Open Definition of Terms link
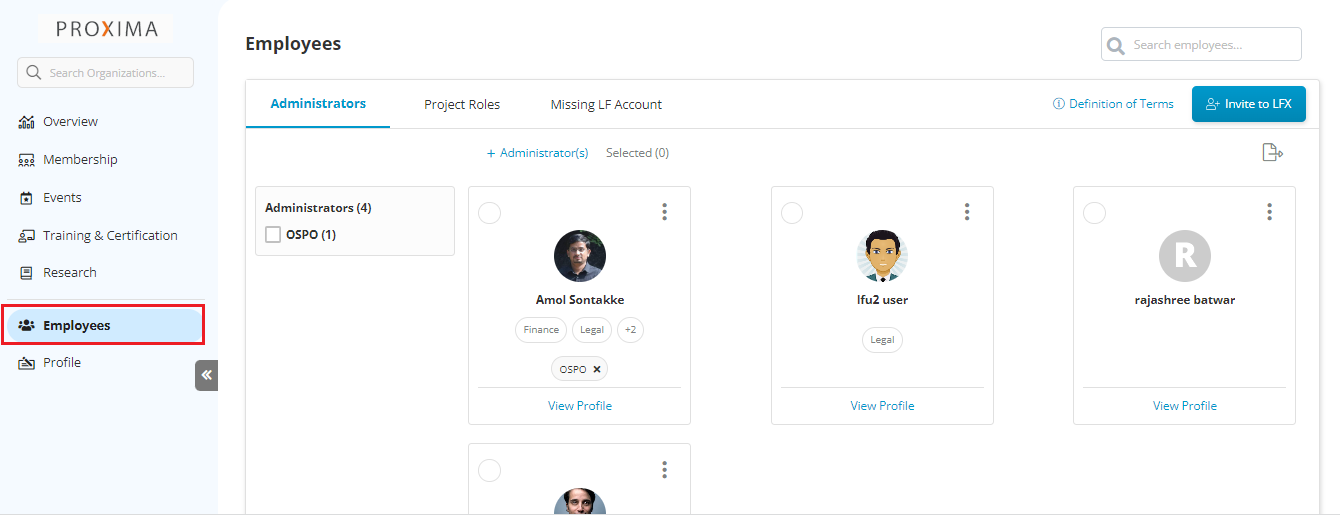The height and width of the screenshot is (516, 1340). coord(1113,104)
